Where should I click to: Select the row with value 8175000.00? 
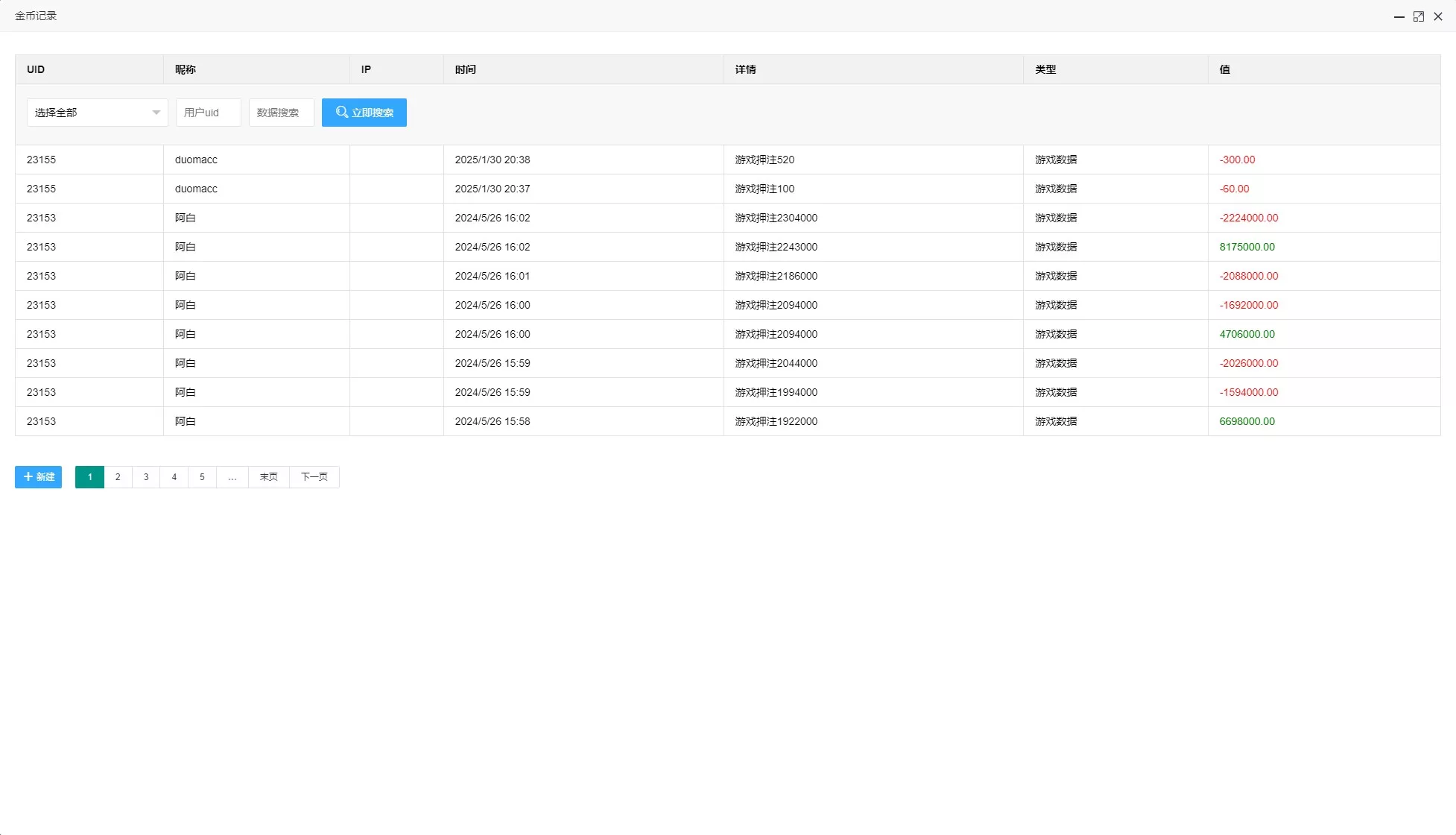pos(1247,247)
